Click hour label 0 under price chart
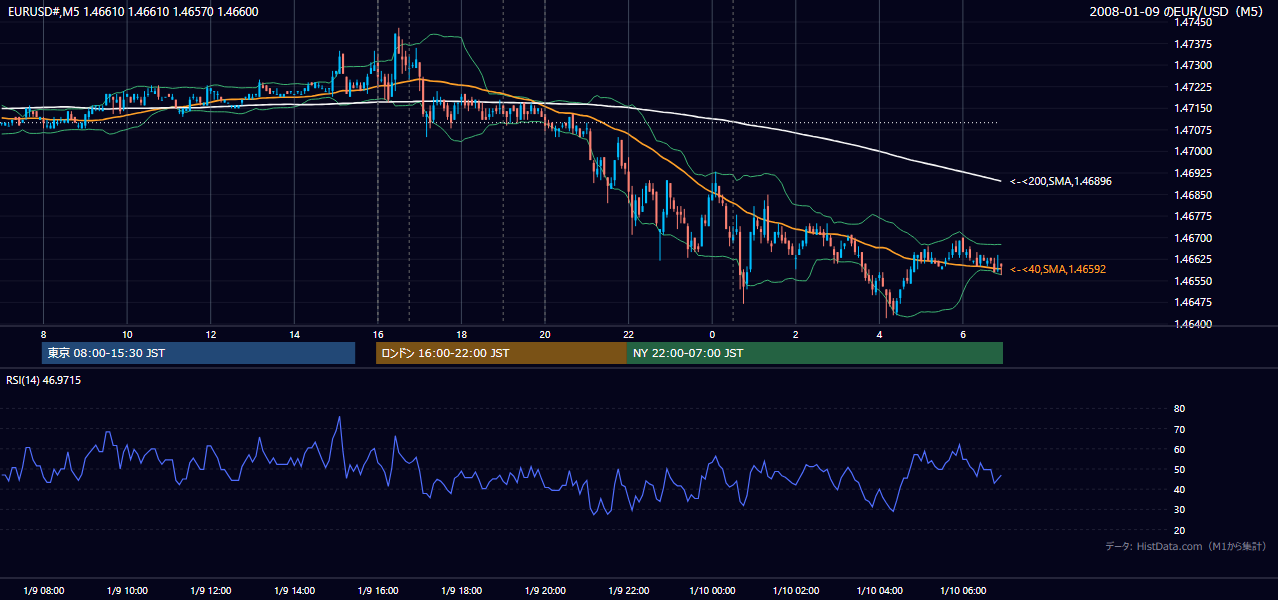Screen dimensions: 1278x600 point(712,334)
